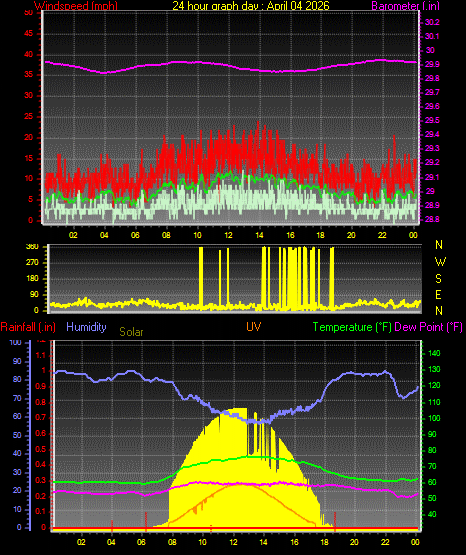Screen dimensions: 466x555
Task: Click windspeed scale value 35
Action: point(28,75)
